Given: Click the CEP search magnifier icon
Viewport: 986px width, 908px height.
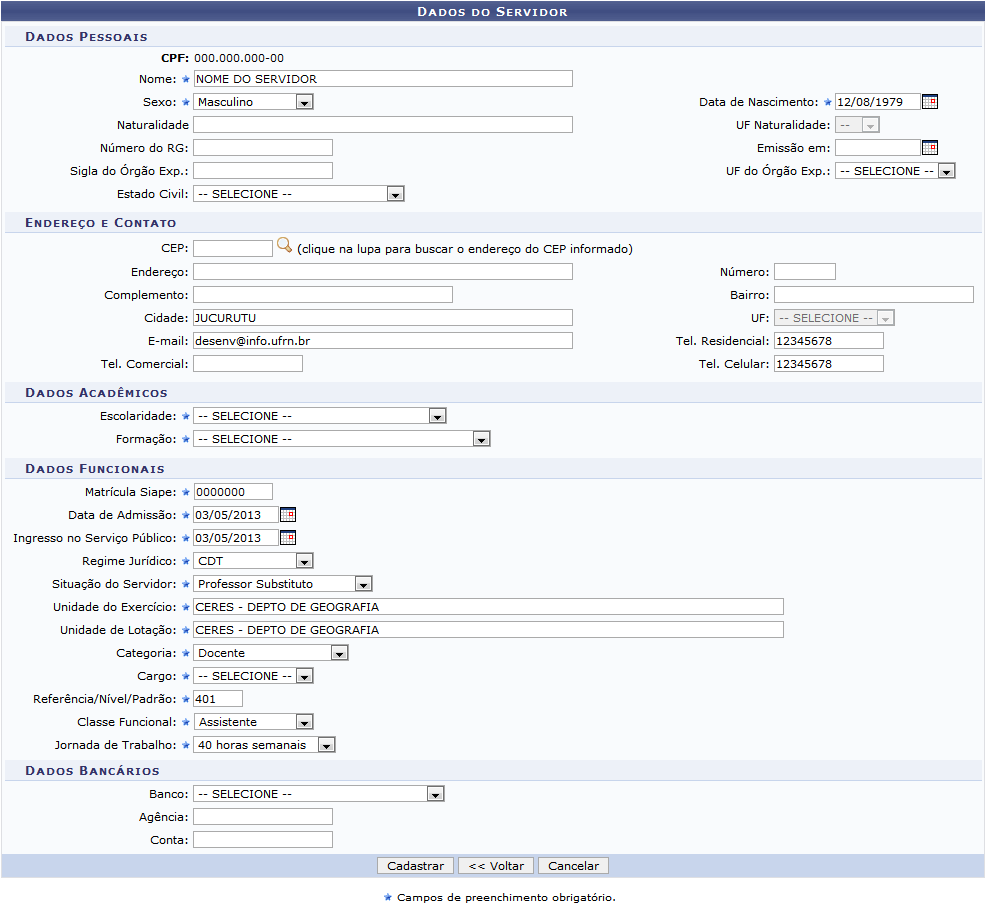Looking at the screenshot, I should coord(284,246).
